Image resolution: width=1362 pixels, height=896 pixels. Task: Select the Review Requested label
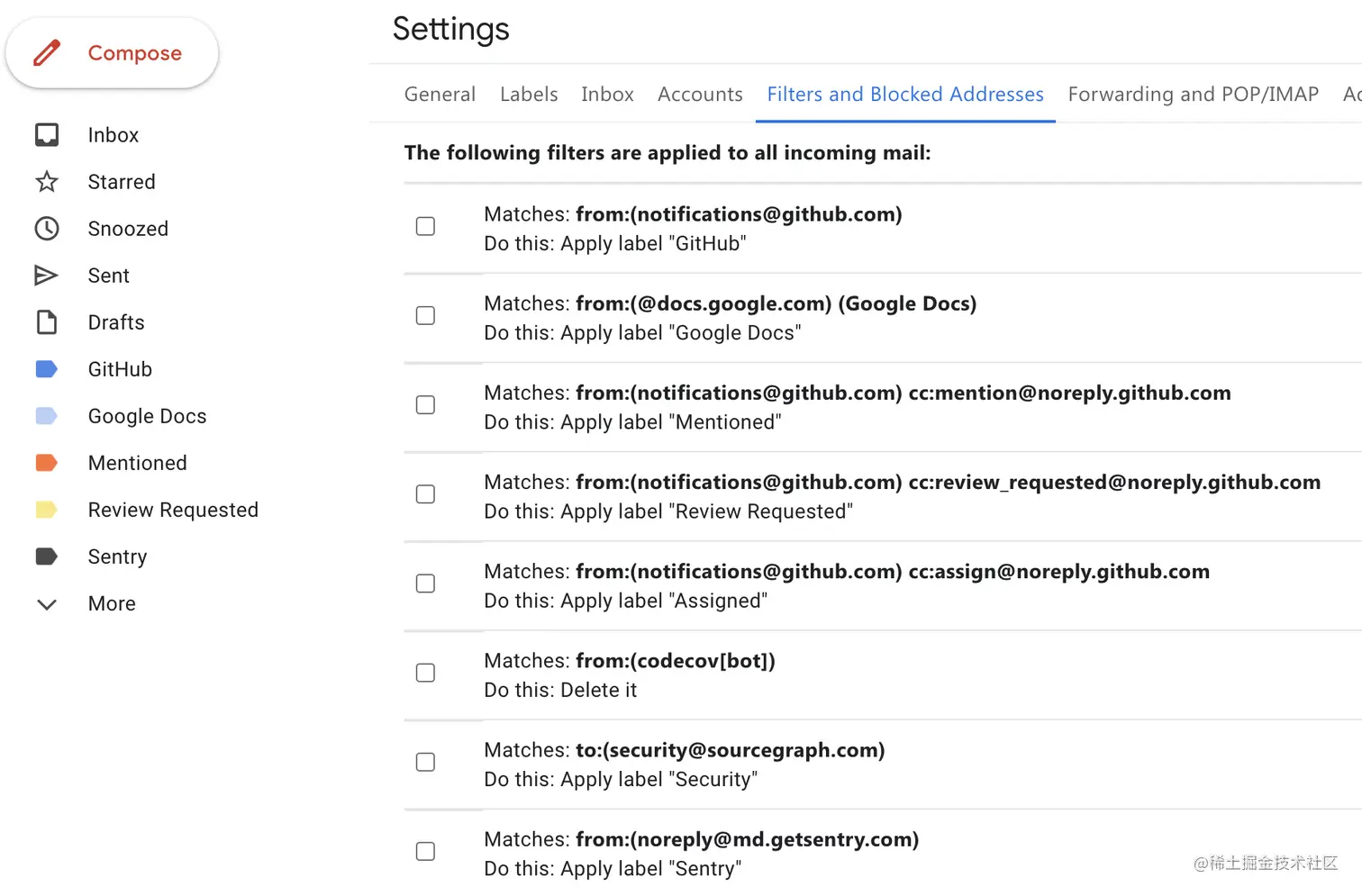point(172,509)
